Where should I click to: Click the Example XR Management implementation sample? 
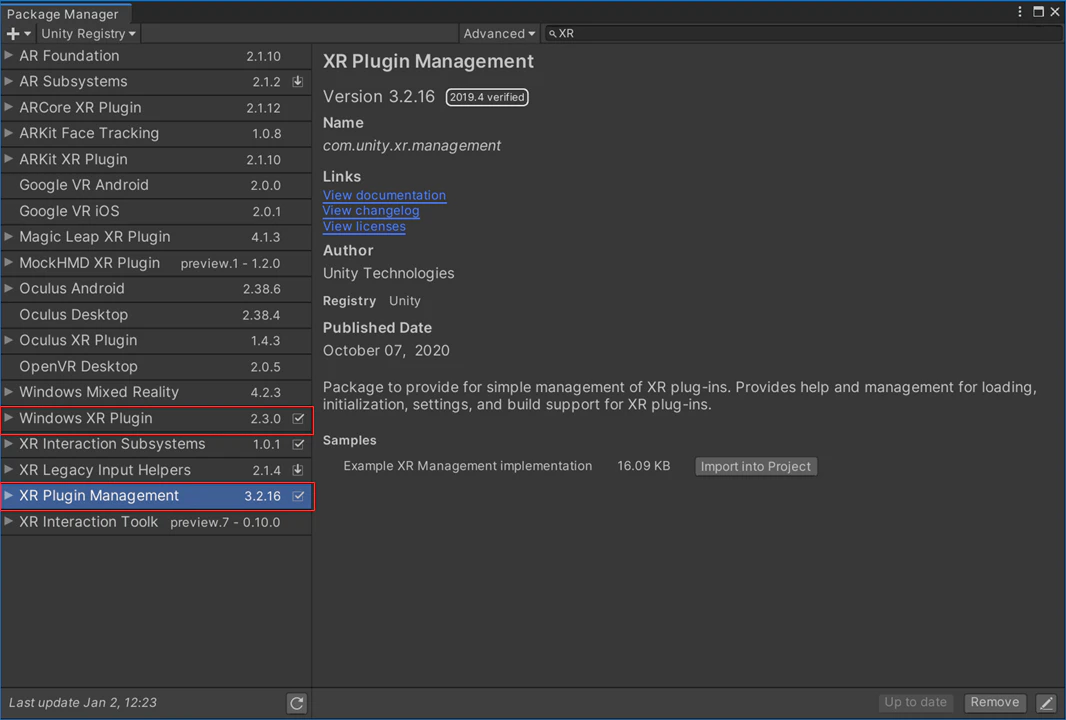point(467,466)
